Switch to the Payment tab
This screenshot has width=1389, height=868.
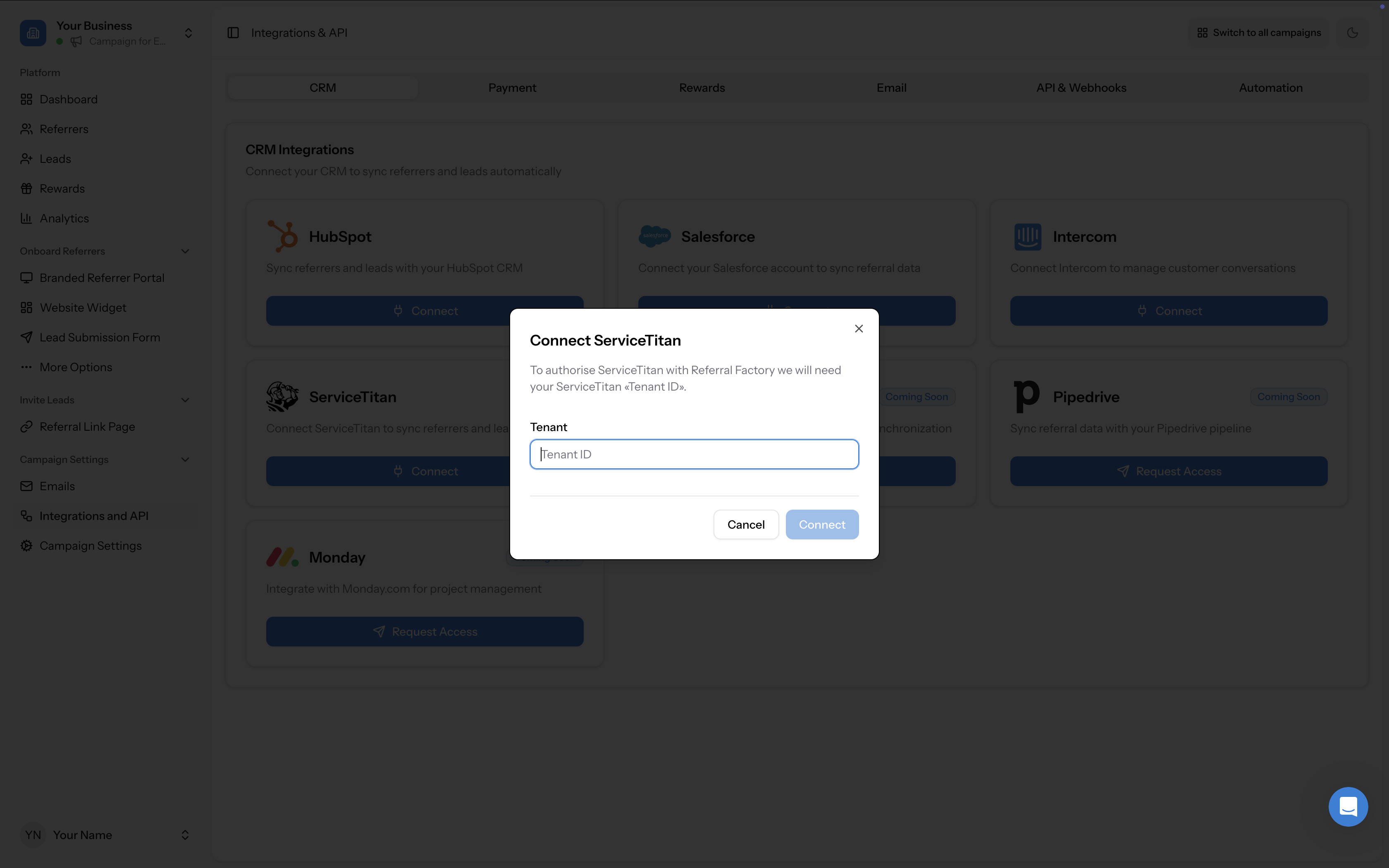click(x=512, y=87)
